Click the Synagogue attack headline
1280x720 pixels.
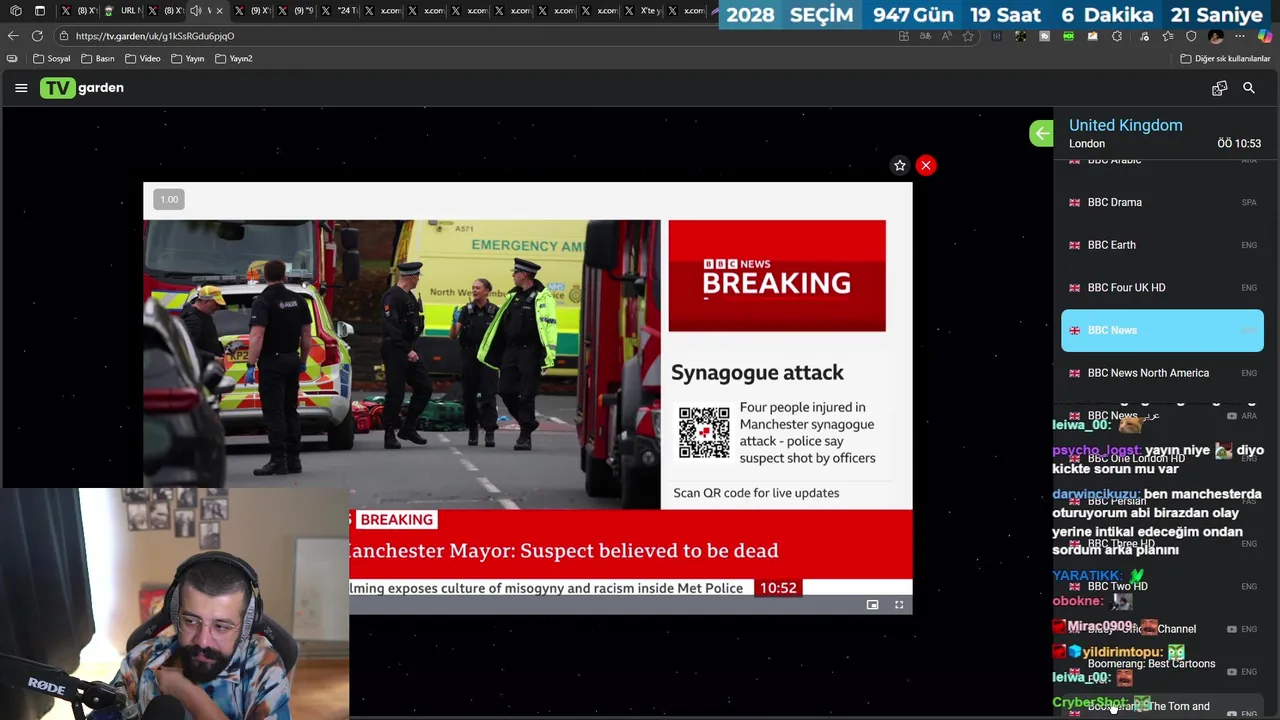757,373
